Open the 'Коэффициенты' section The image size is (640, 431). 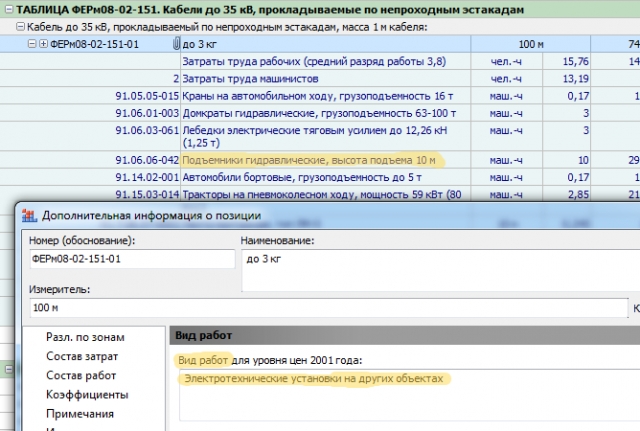[87, 395]
